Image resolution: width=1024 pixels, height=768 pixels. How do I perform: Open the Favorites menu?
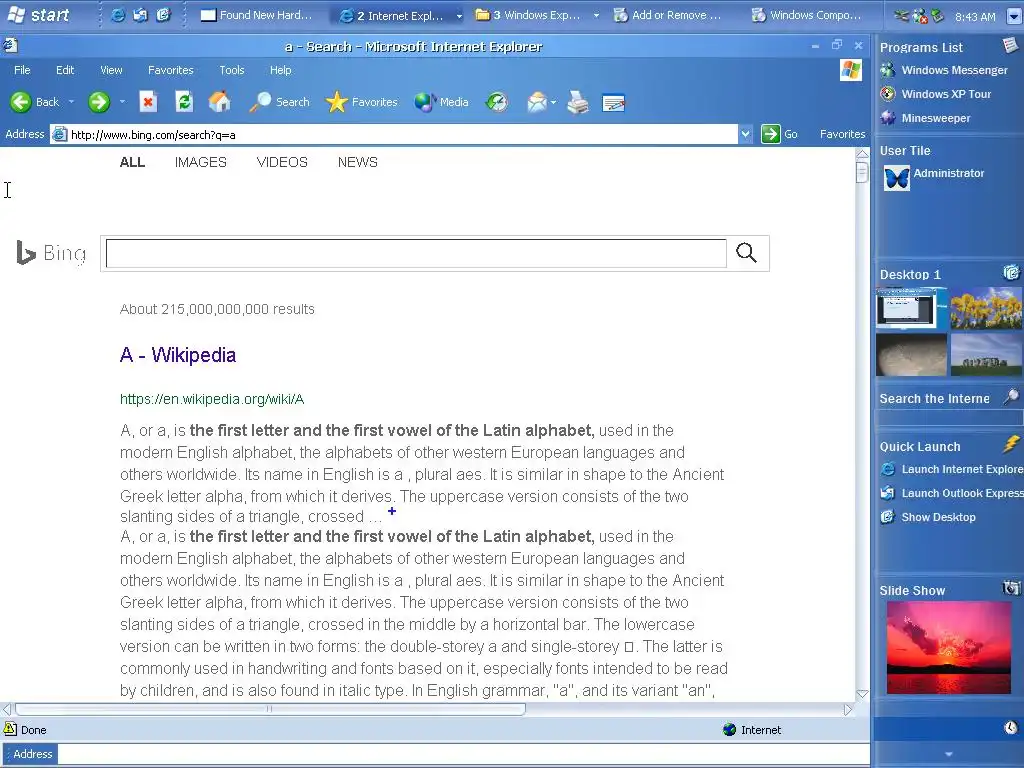(170, 70)
